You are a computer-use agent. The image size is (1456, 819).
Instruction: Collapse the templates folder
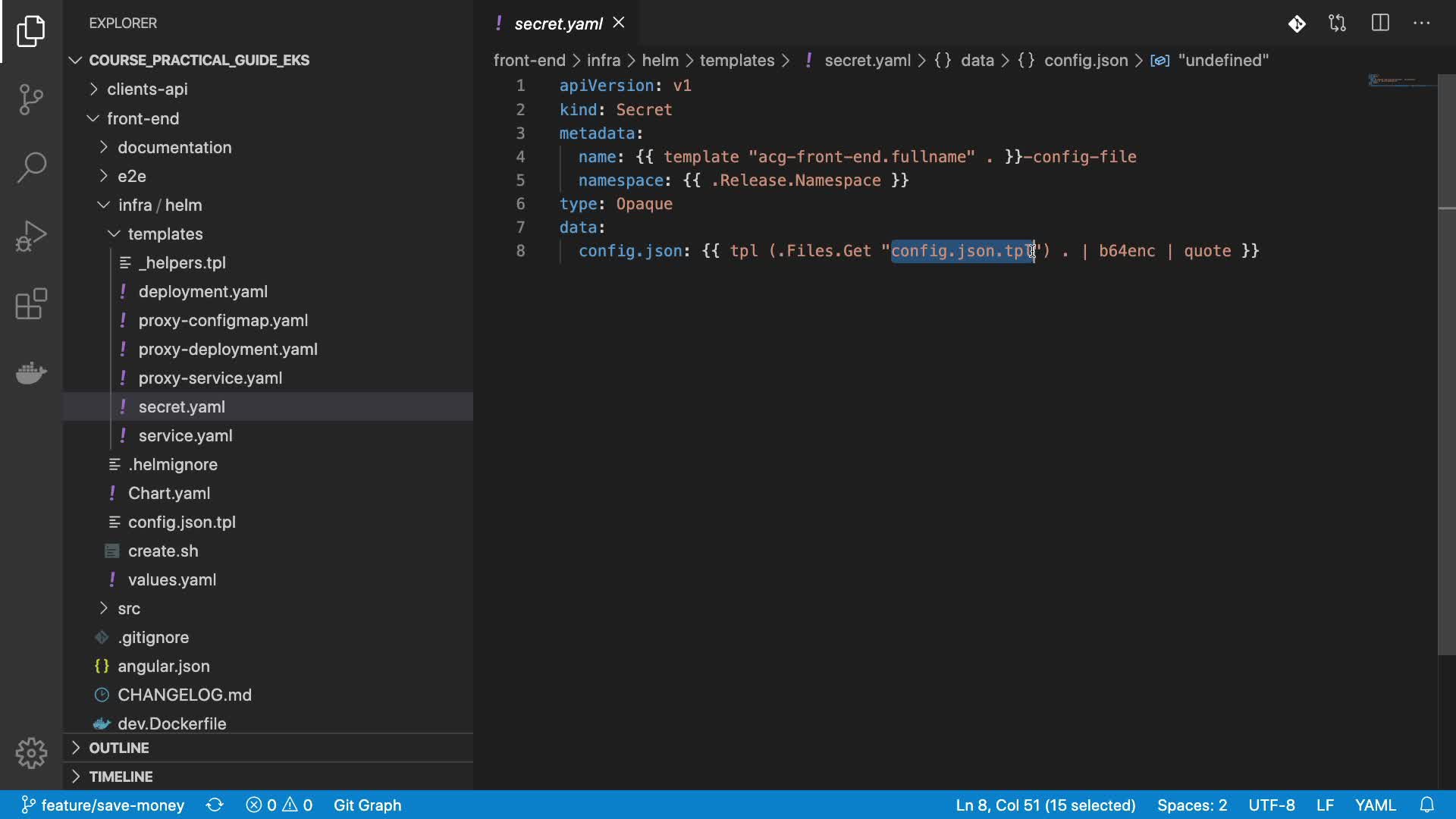coord(165,234)
